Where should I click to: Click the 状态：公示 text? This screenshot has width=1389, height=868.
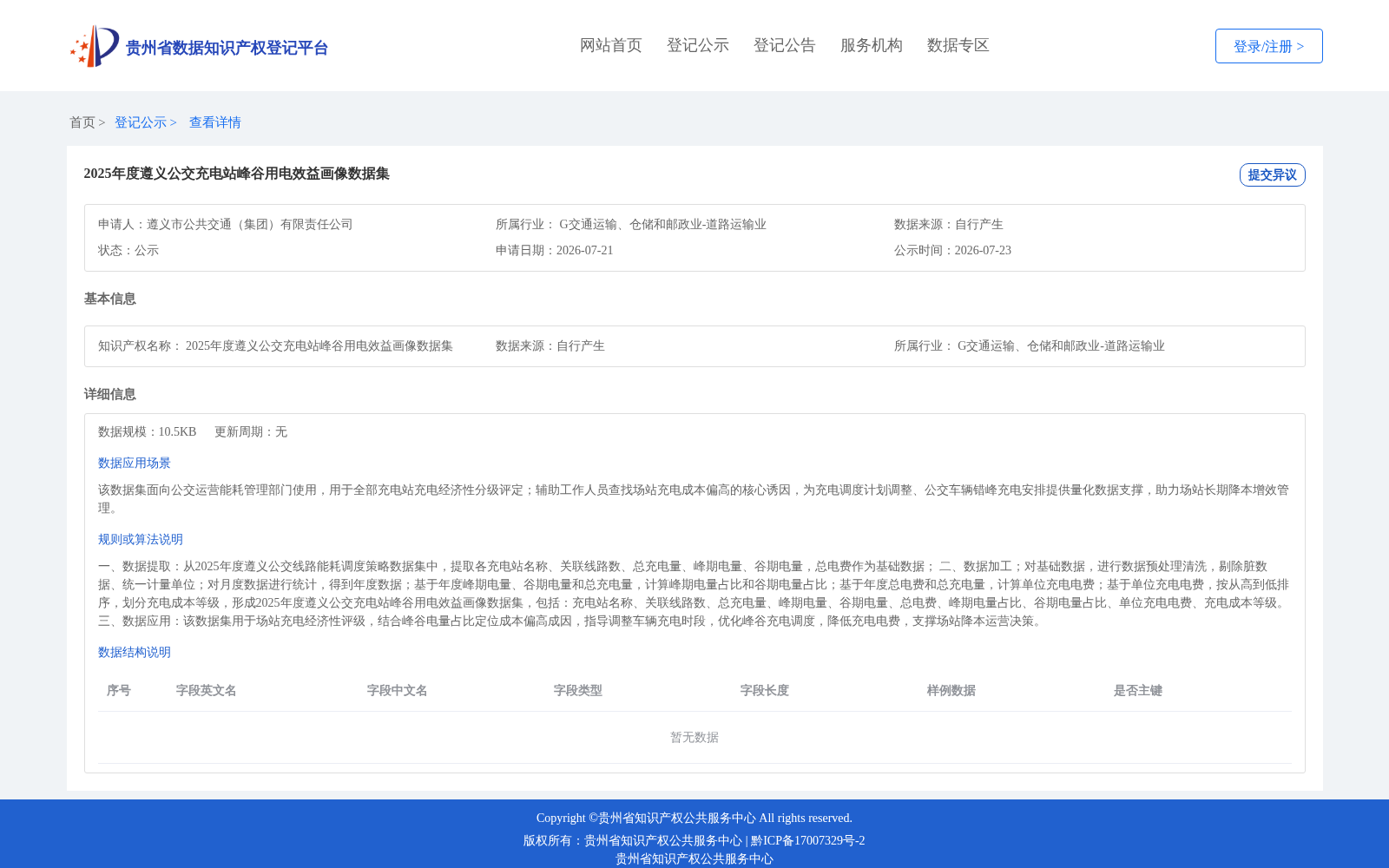click(128, 250)
